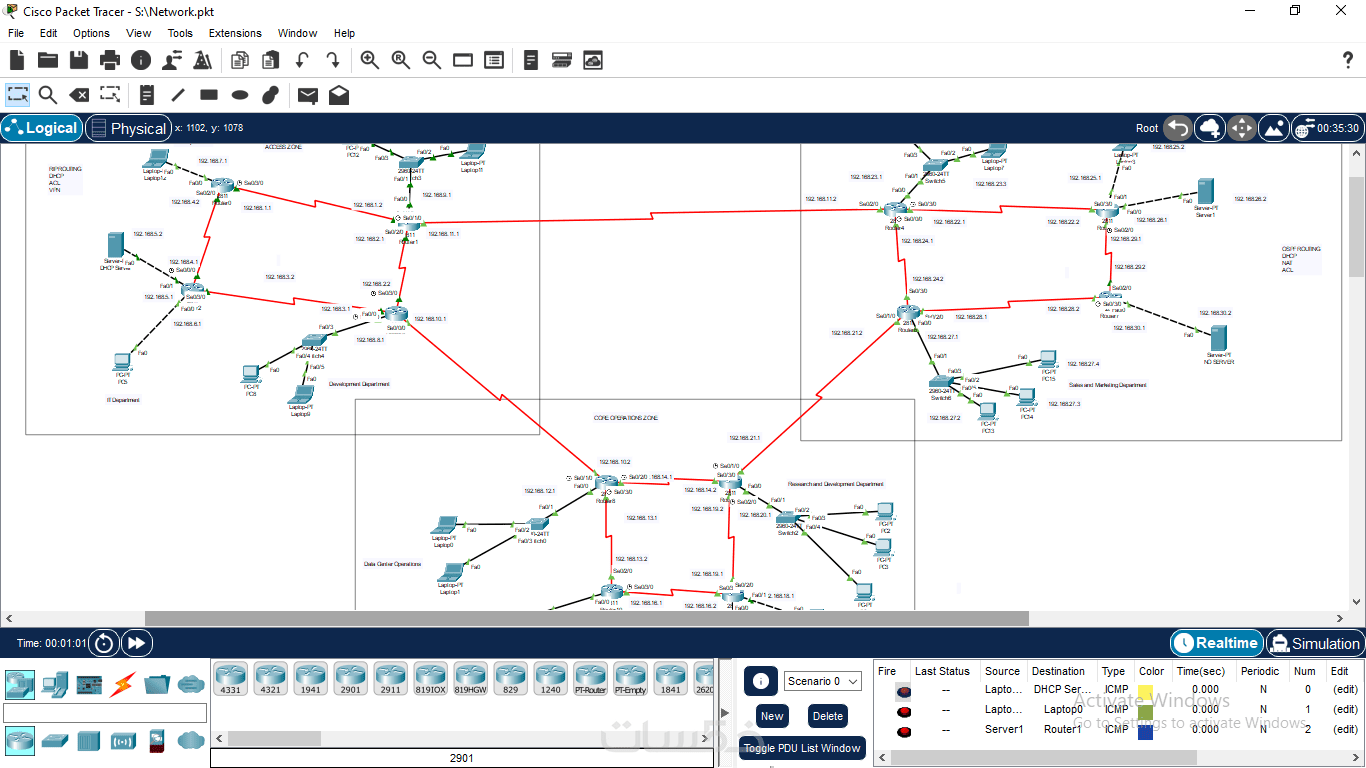Select the 2911 router device icon

[390, 679]
